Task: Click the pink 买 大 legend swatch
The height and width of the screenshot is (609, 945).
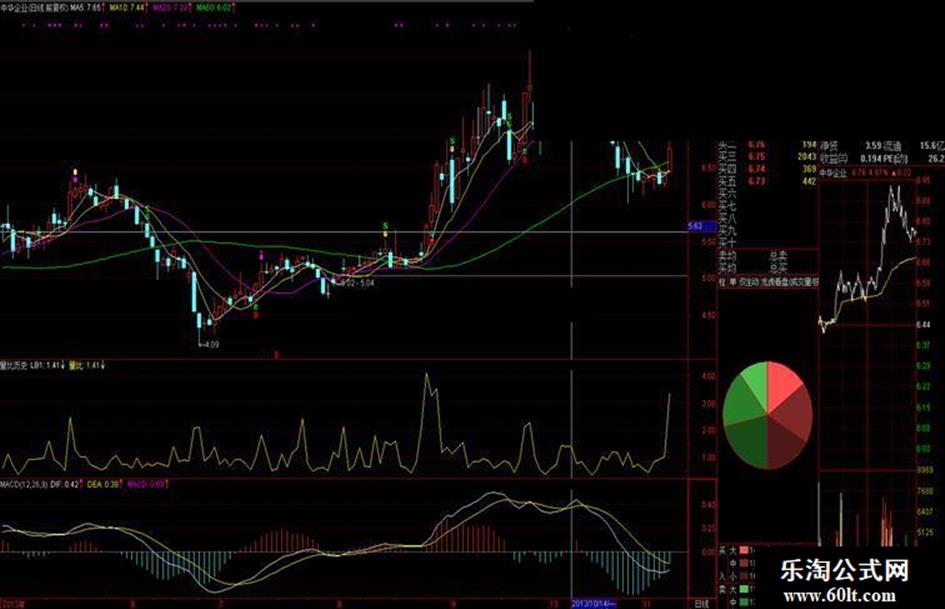Action: (744, 550)
